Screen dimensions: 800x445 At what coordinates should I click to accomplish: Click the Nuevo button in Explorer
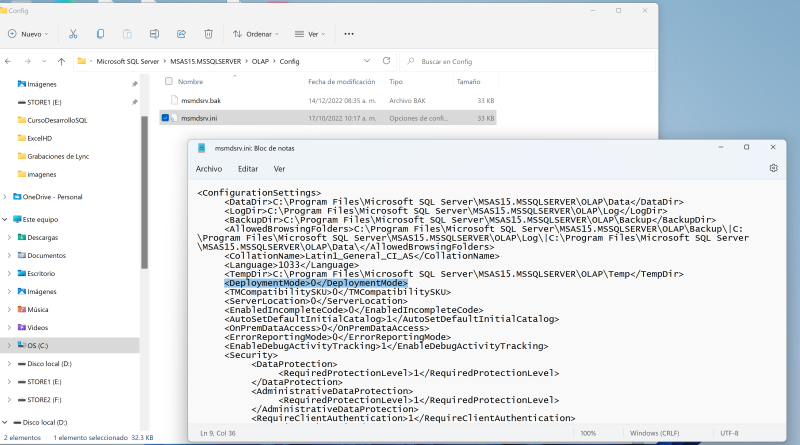[x=28, y=33]
